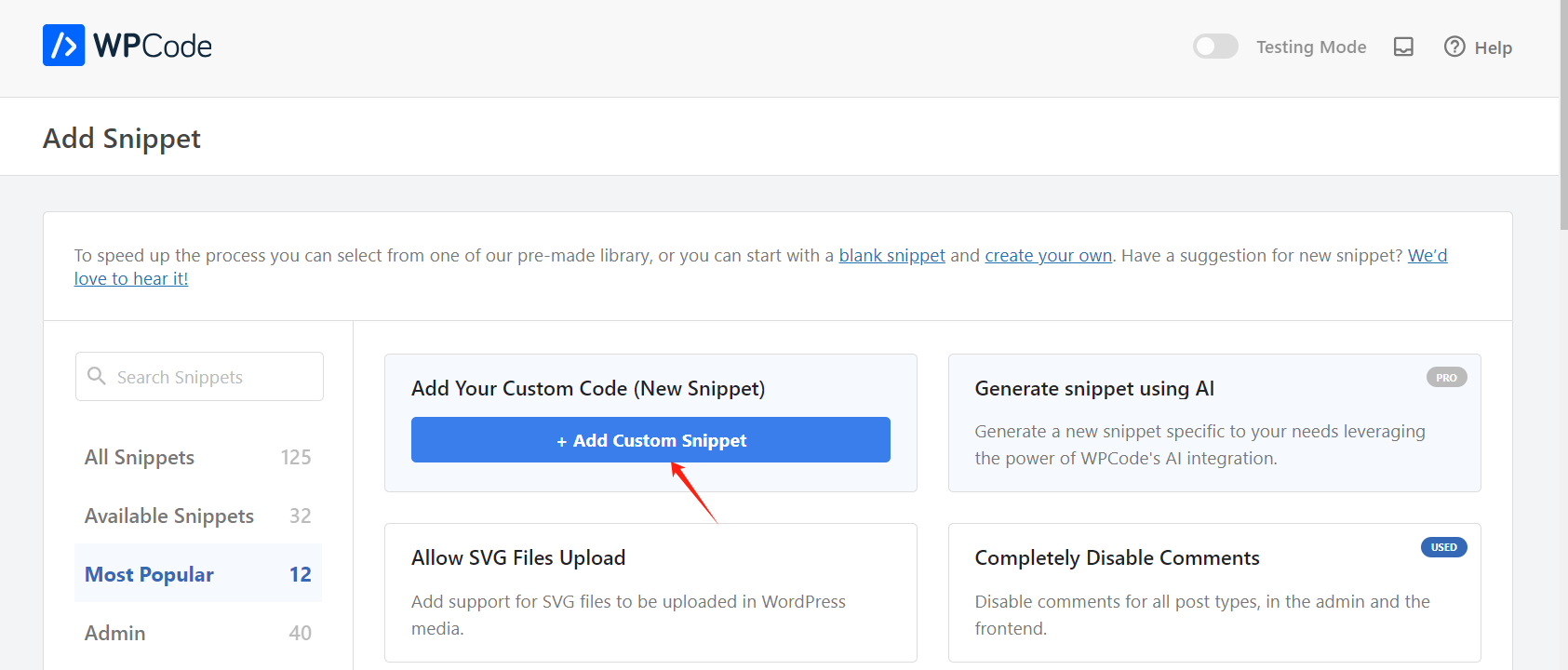Click the search magnifier icon
The height and width of the screenshot is (670, 1568).
coord(96,376)
